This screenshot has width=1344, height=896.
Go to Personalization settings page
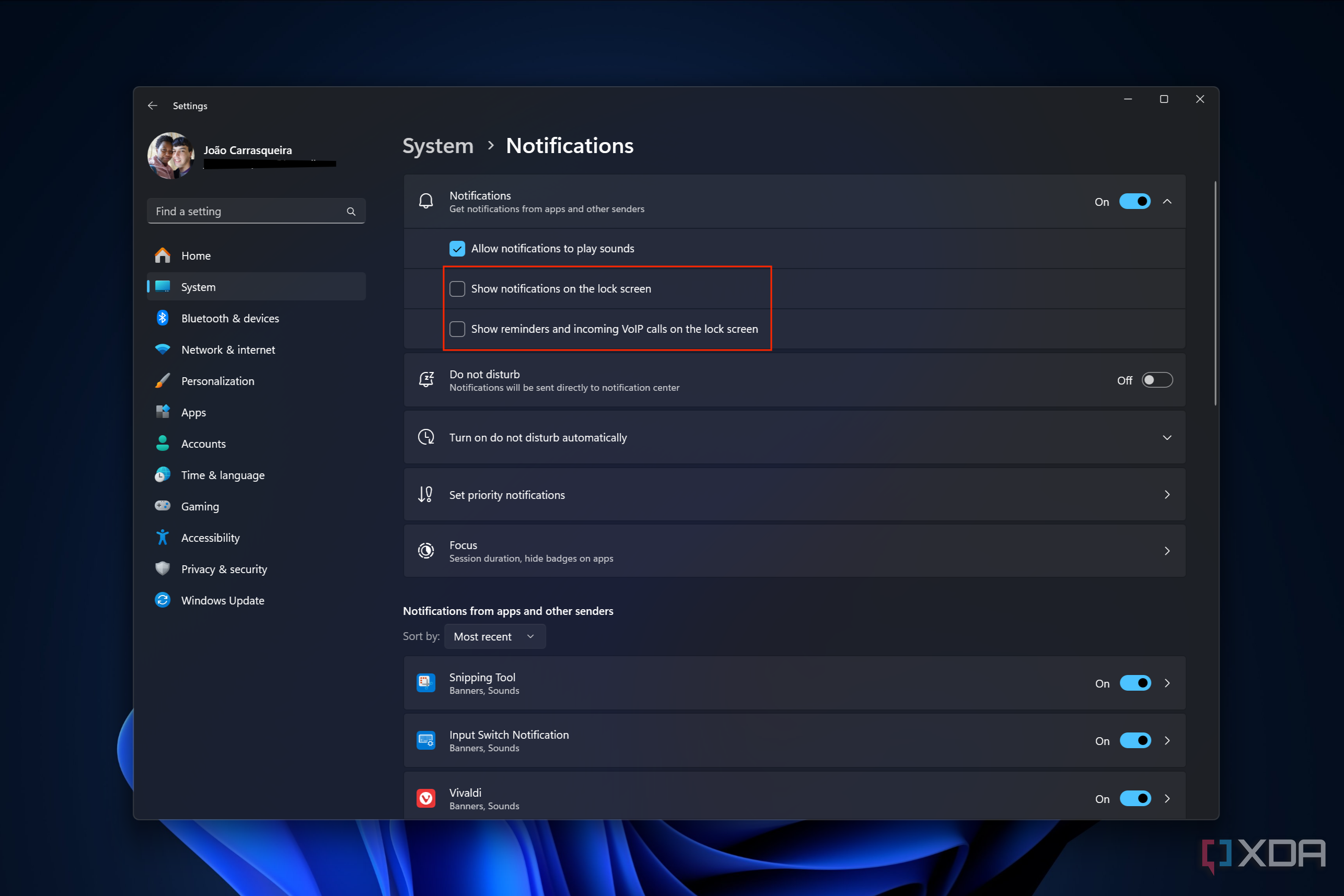tap(217, 381)
